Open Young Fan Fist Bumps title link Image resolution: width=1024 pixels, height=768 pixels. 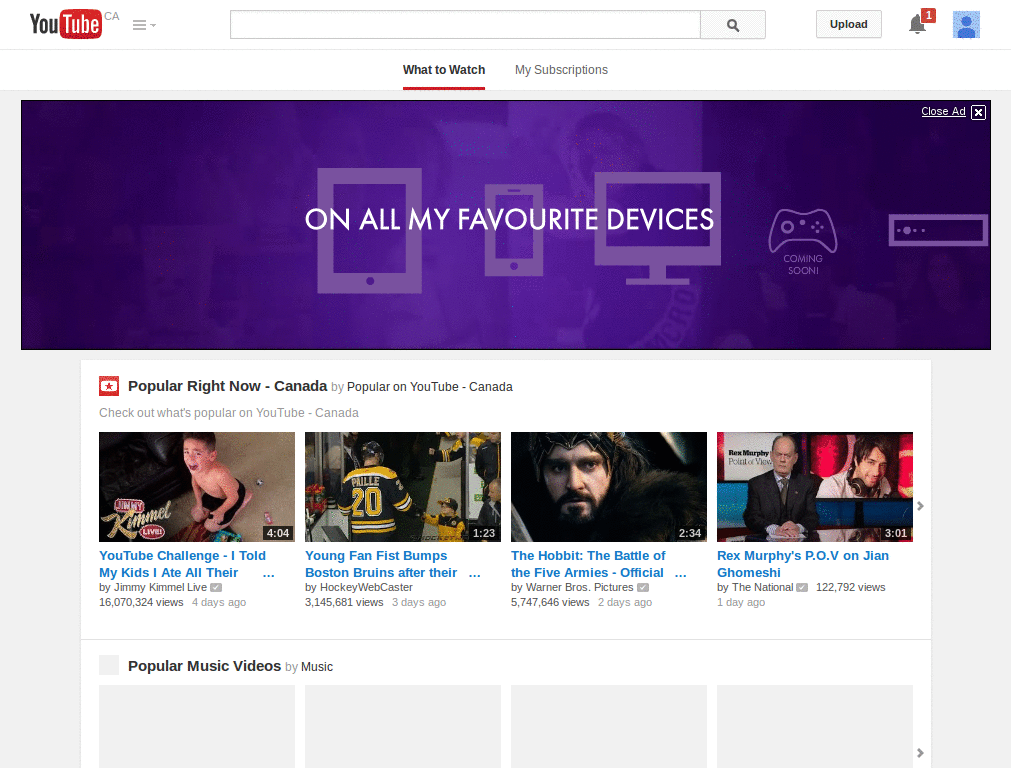[x=381, y=564]
